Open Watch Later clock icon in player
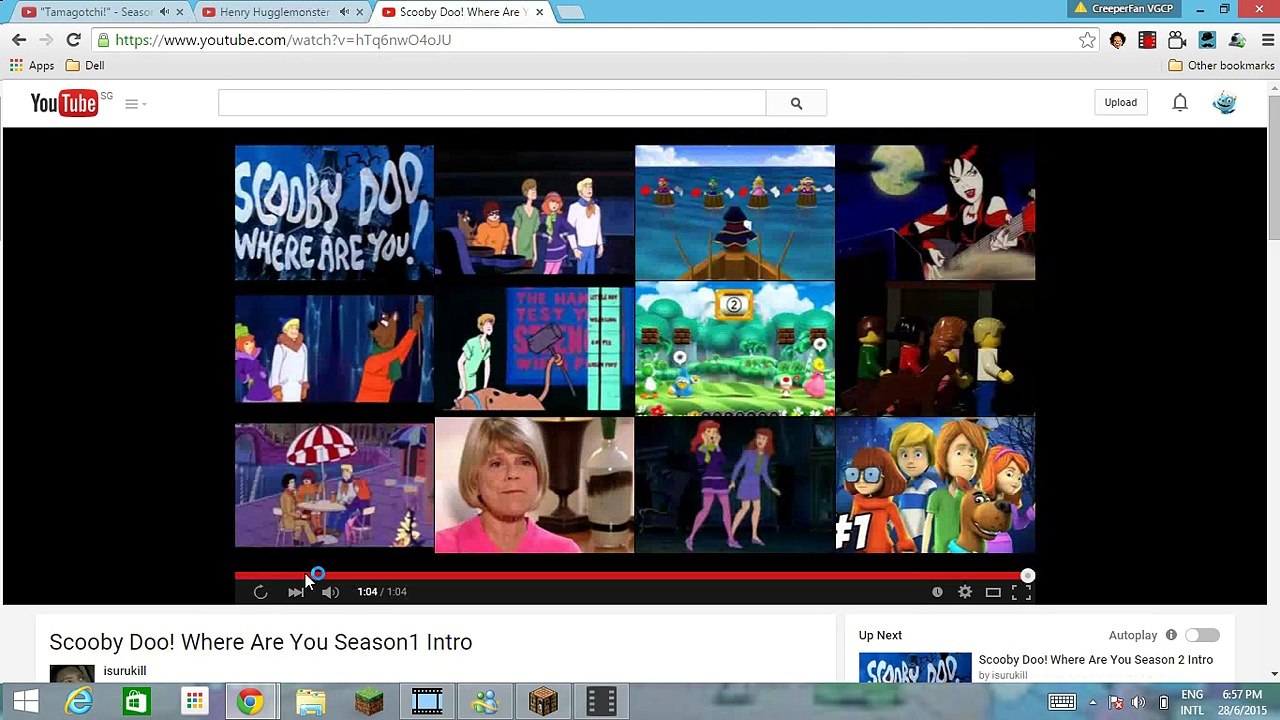 [937, 592]
